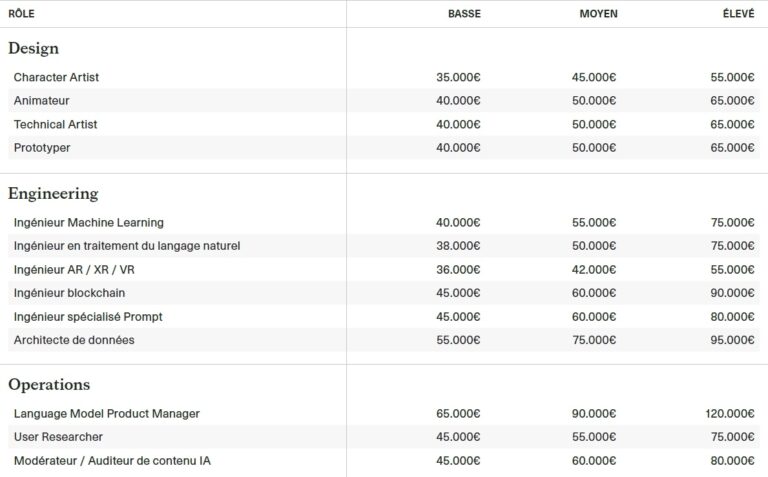
Task: Click the Technical Artist row label
Action: tap(55, 124)
